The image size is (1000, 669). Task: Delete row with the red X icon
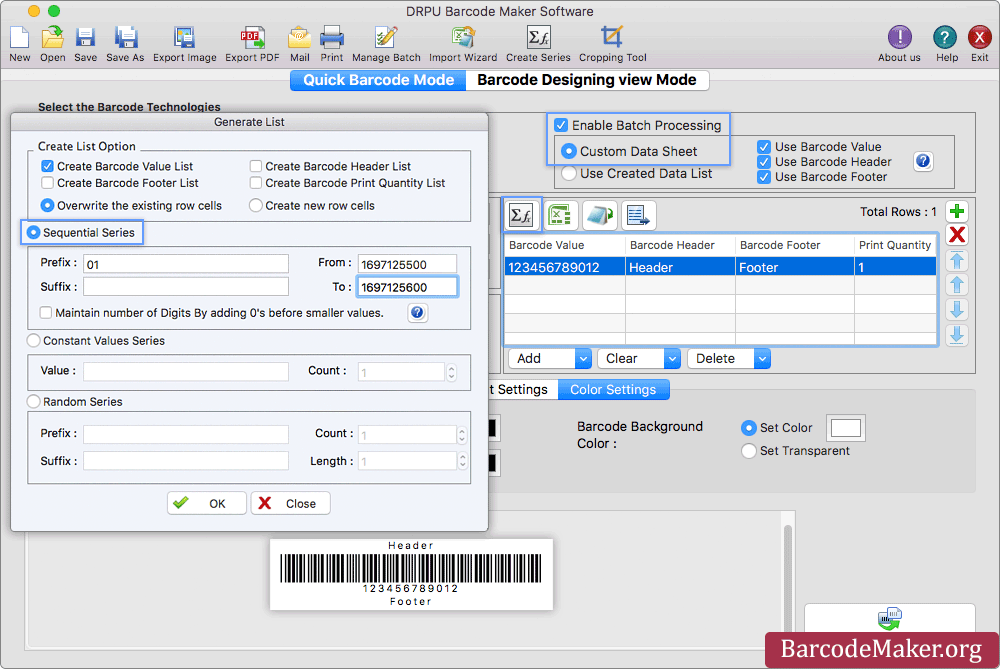pos(957,235)
